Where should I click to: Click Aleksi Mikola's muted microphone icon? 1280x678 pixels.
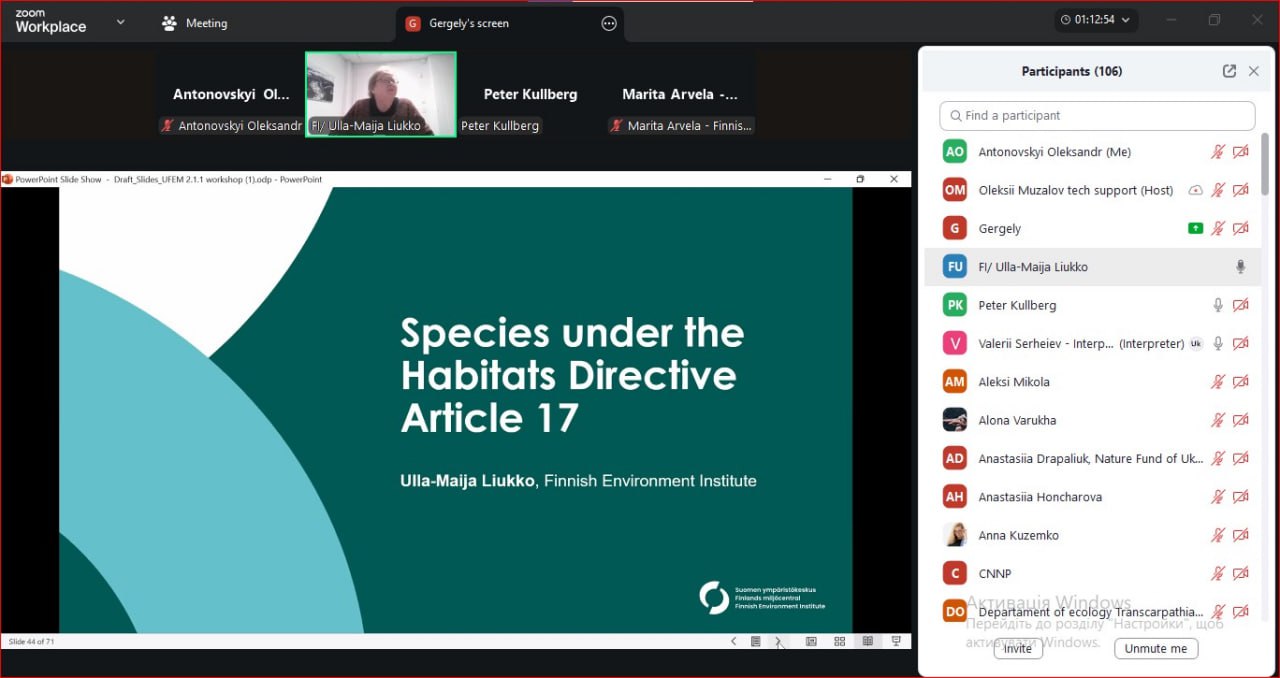point(1217,382)
